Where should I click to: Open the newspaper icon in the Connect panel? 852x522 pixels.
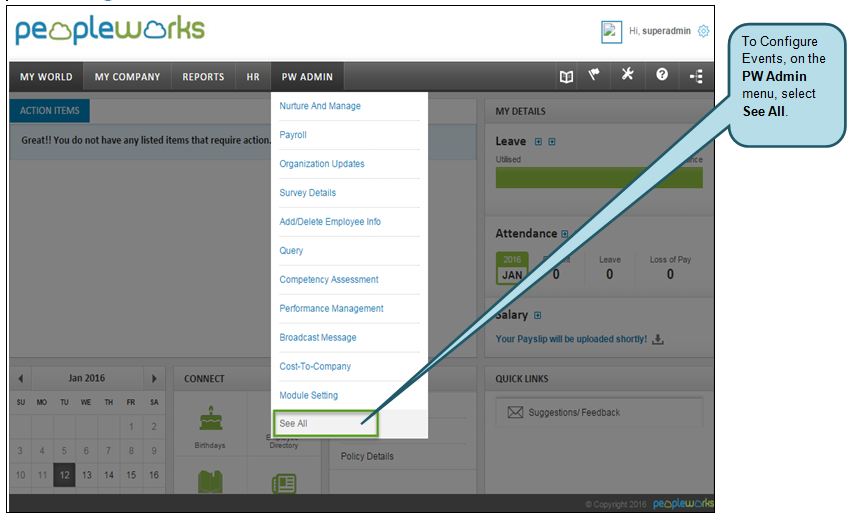click(284, 483)
